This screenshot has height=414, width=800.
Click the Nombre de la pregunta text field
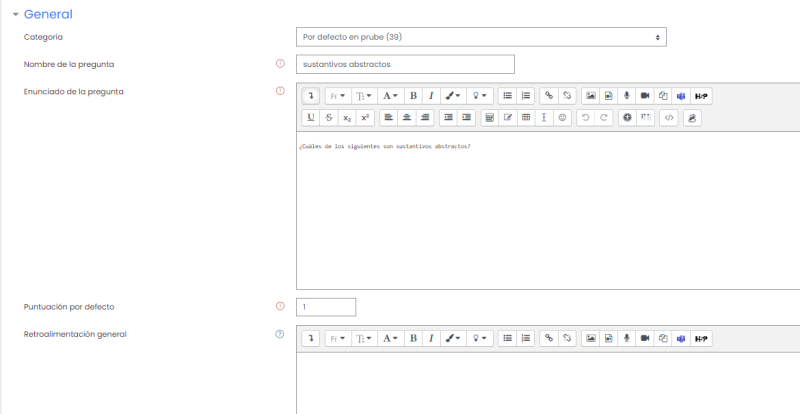click(405, 64)
